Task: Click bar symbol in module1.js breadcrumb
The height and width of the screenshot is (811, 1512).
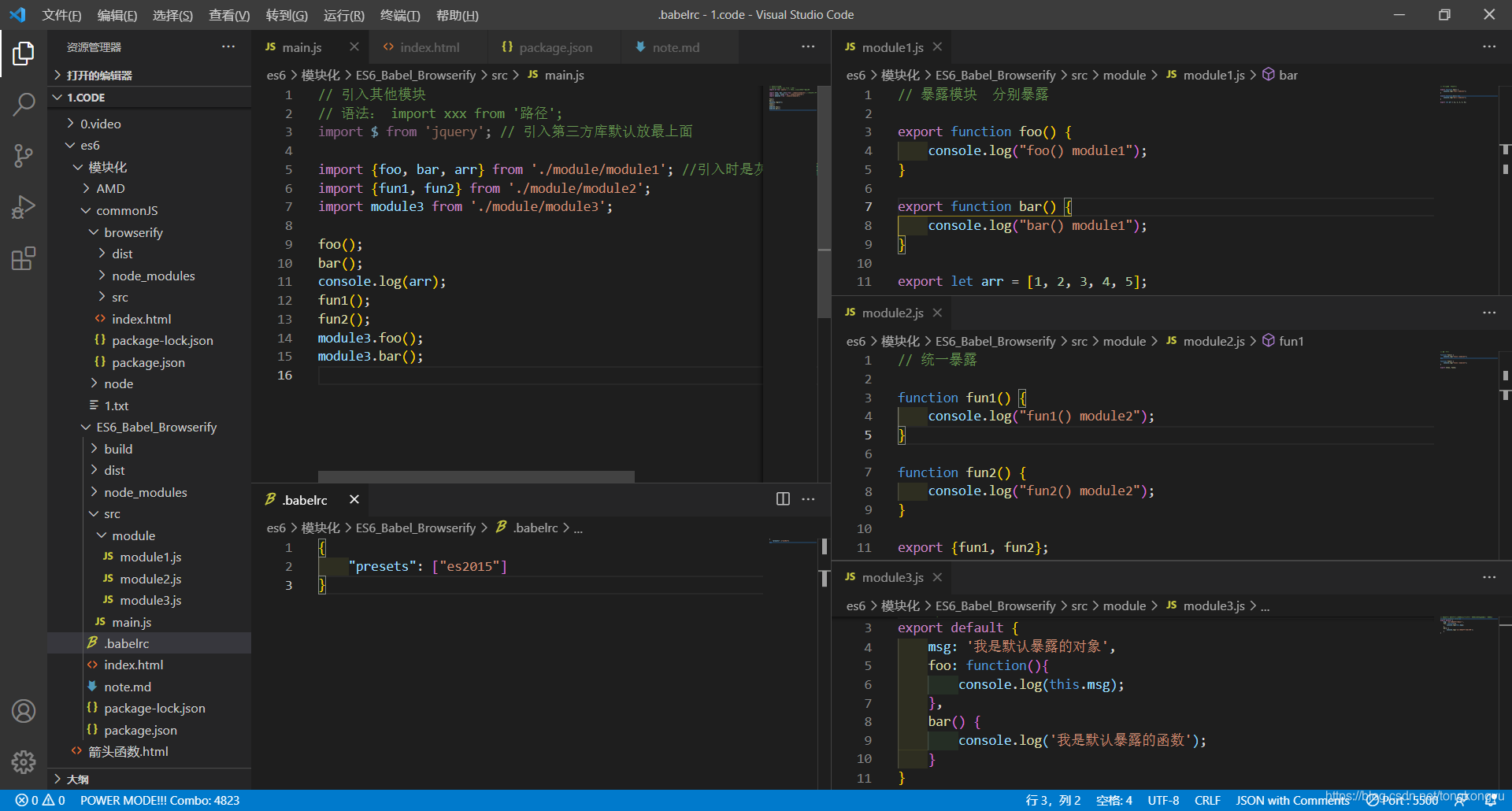Action: pos(1280,75)
